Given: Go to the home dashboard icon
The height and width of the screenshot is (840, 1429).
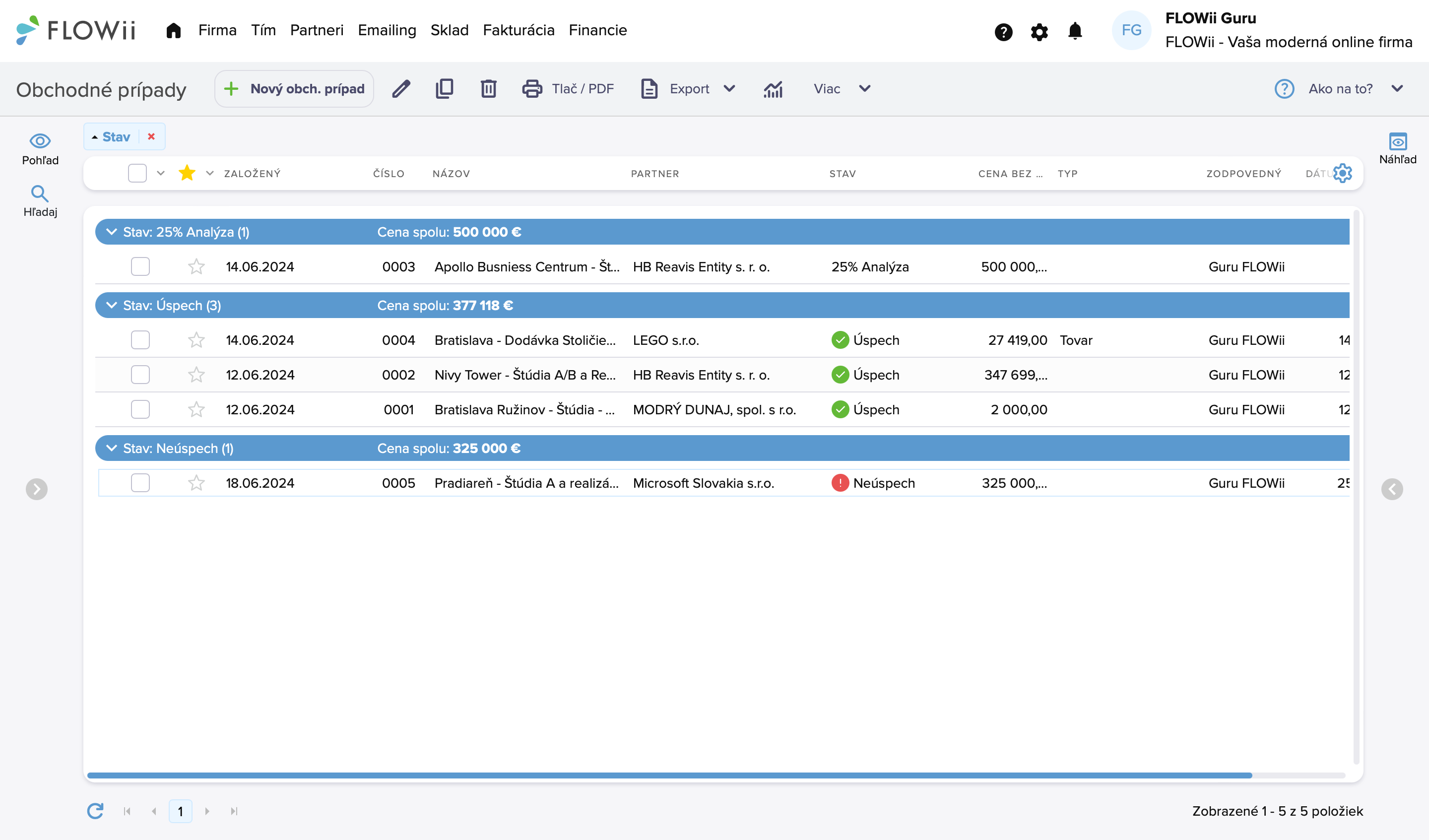Looking at the screenshot, I should coord(174,30).
